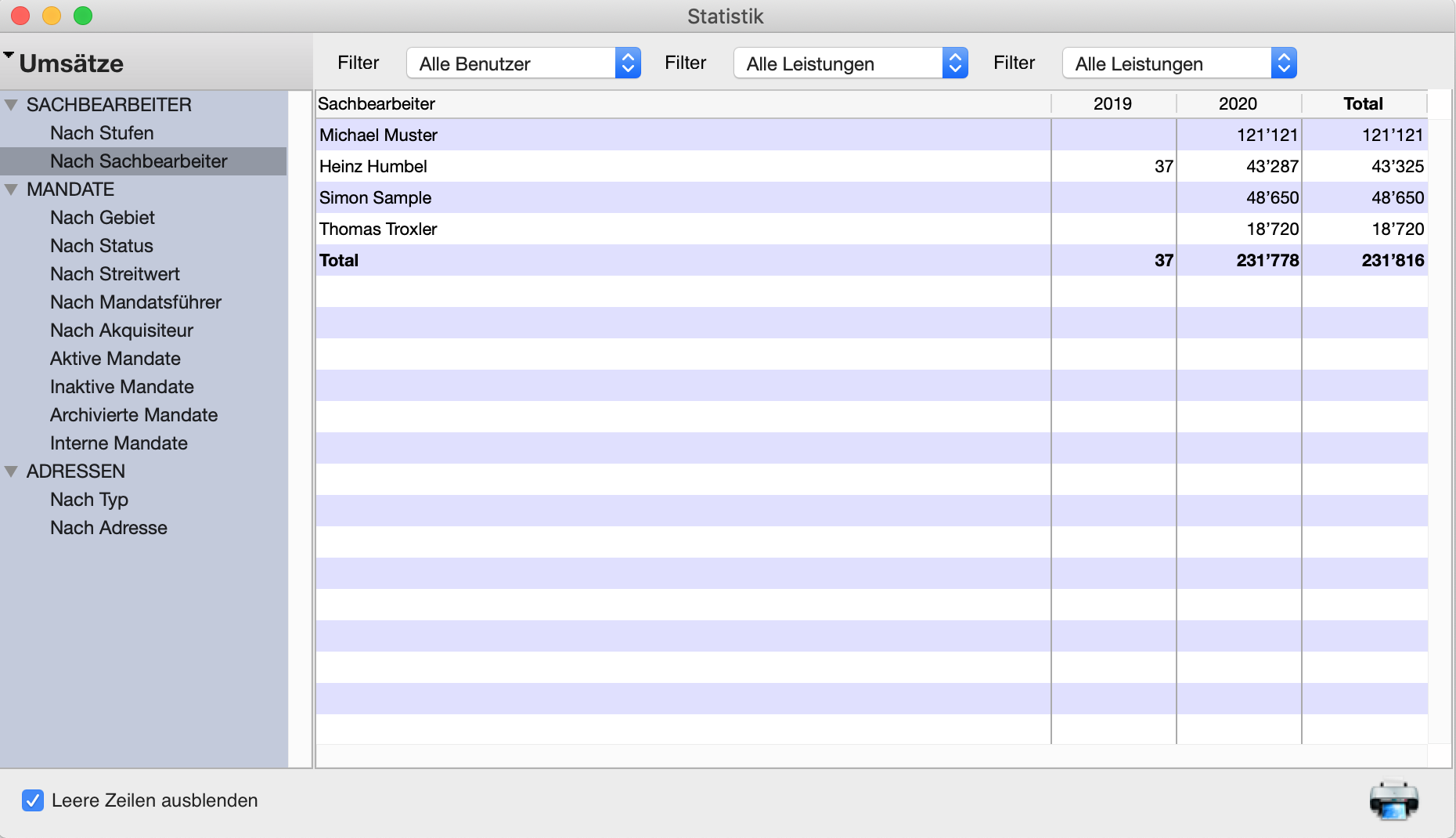Open the middle Alle Leistungen filter dropdown
Image resolution: width=1456 pixels, height=838 pixels.
[x=851, y=63]
